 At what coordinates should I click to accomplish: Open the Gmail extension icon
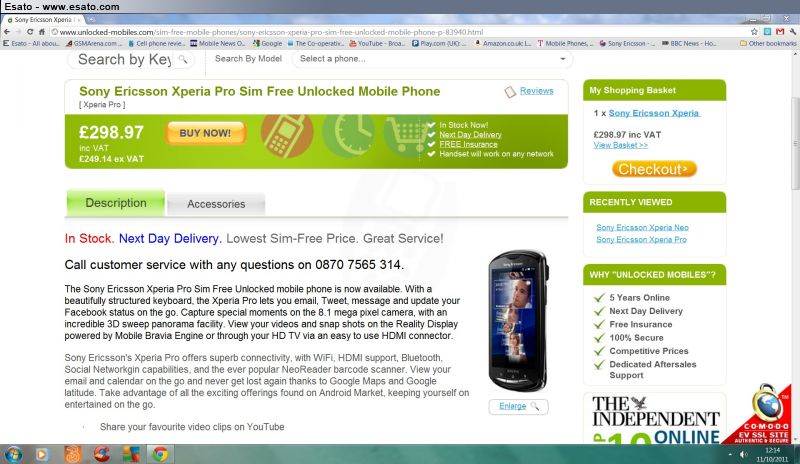780,32
